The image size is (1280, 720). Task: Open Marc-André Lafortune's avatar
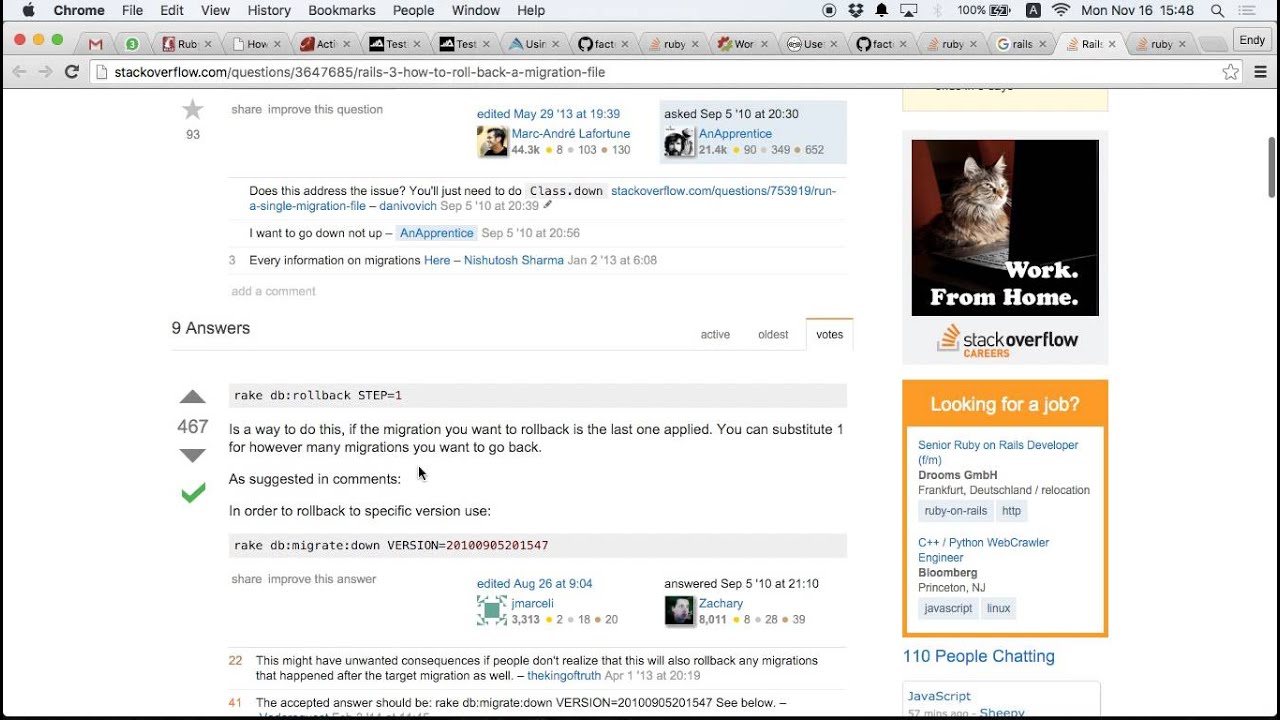tap(492, 142)
